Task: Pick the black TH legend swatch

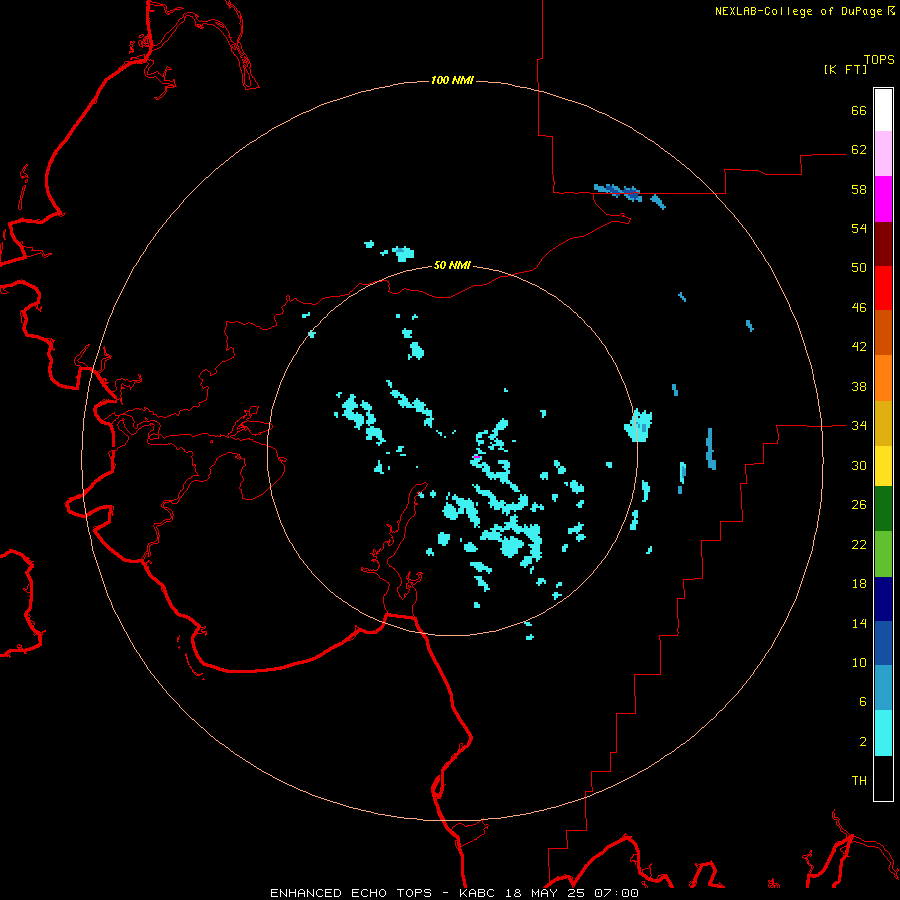Action: [883, 778]
